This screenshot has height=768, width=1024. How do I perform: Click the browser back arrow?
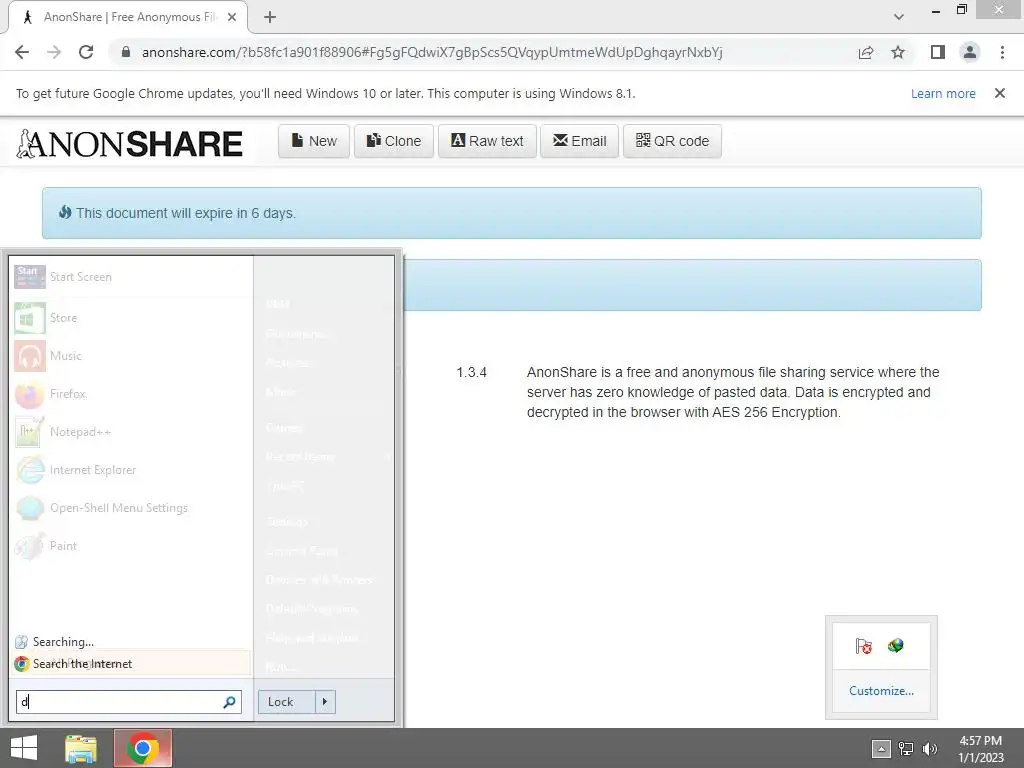tap(22, 52)
